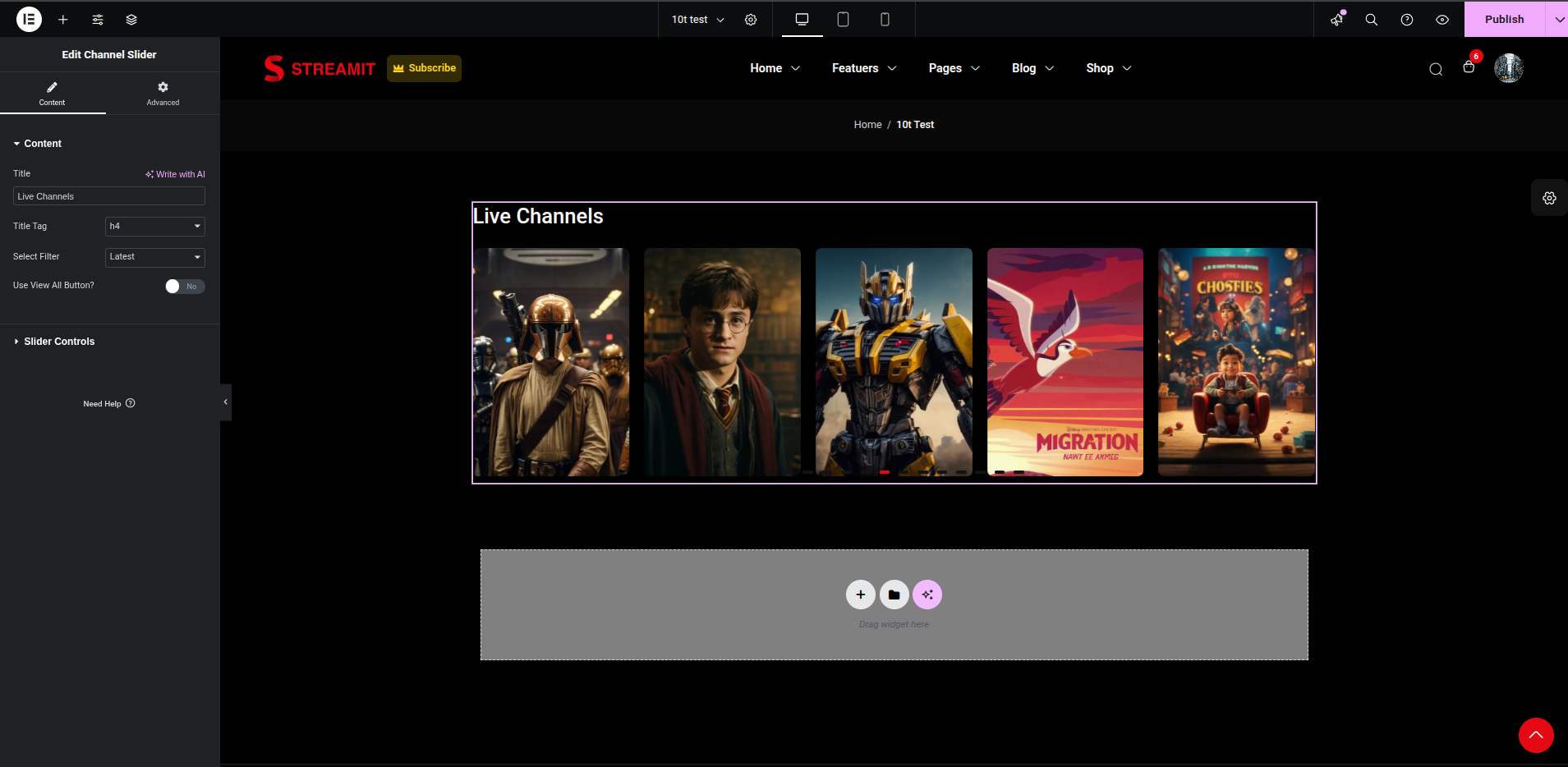This screenshot has height=767, width=1568.
Task: Click the user avatar
Action: point(1509,68)
